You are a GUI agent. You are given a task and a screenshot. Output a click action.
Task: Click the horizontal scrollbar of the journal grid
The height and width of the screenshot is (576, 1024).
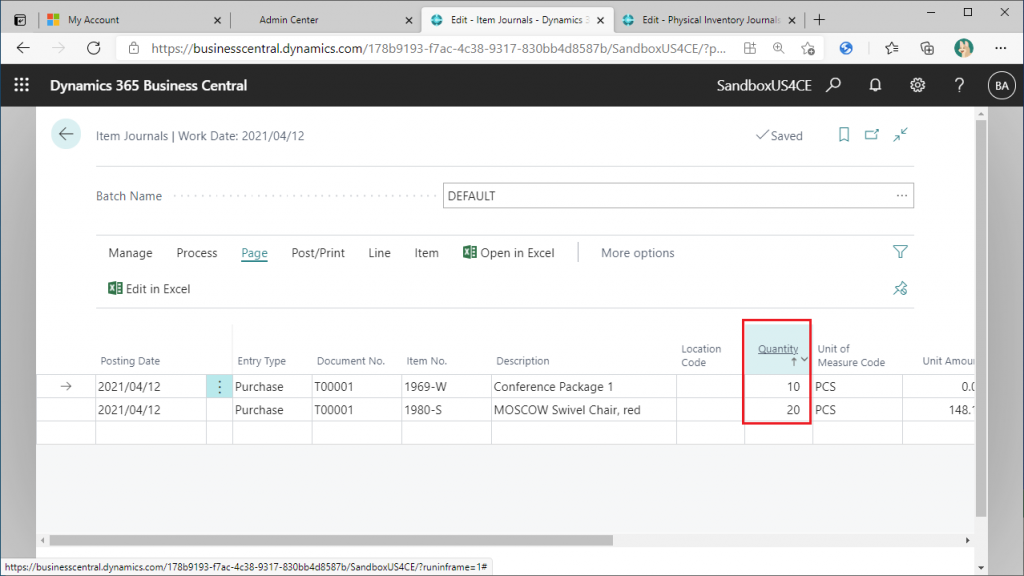[x=331, y=540]
